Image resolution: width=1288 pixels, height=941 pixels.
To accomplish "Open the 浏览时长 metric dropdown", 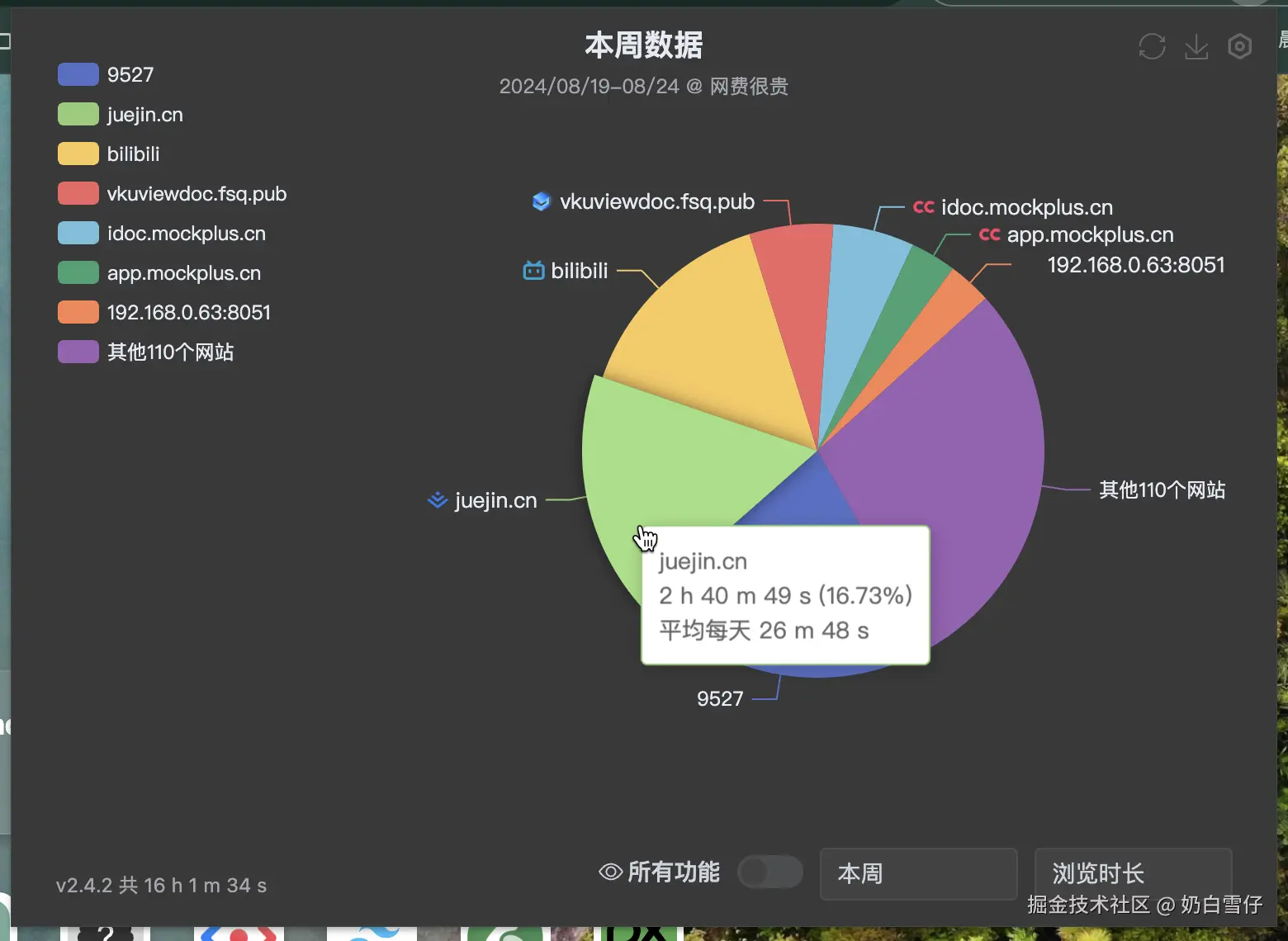I will click(1132, 873).
